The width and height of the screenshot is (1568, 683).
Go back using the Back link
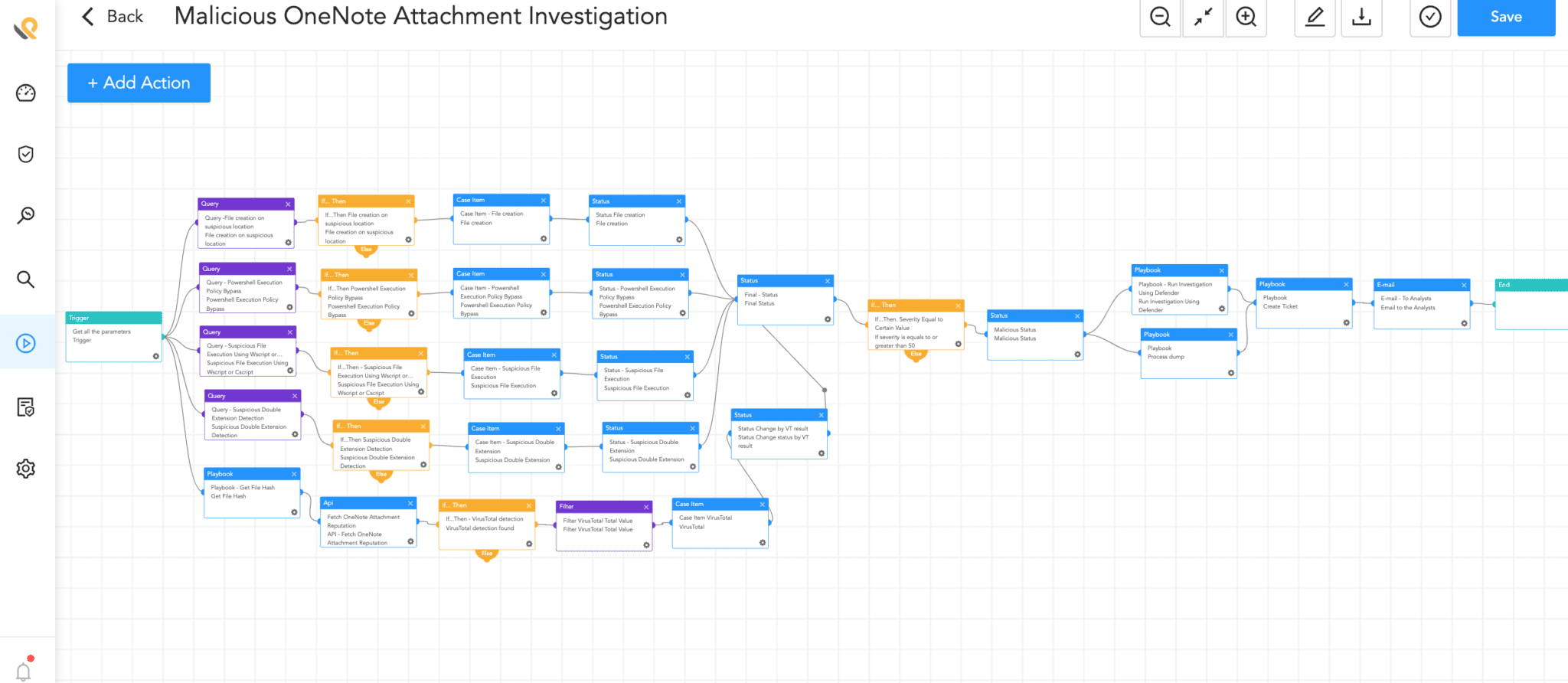tap(113, 17)
